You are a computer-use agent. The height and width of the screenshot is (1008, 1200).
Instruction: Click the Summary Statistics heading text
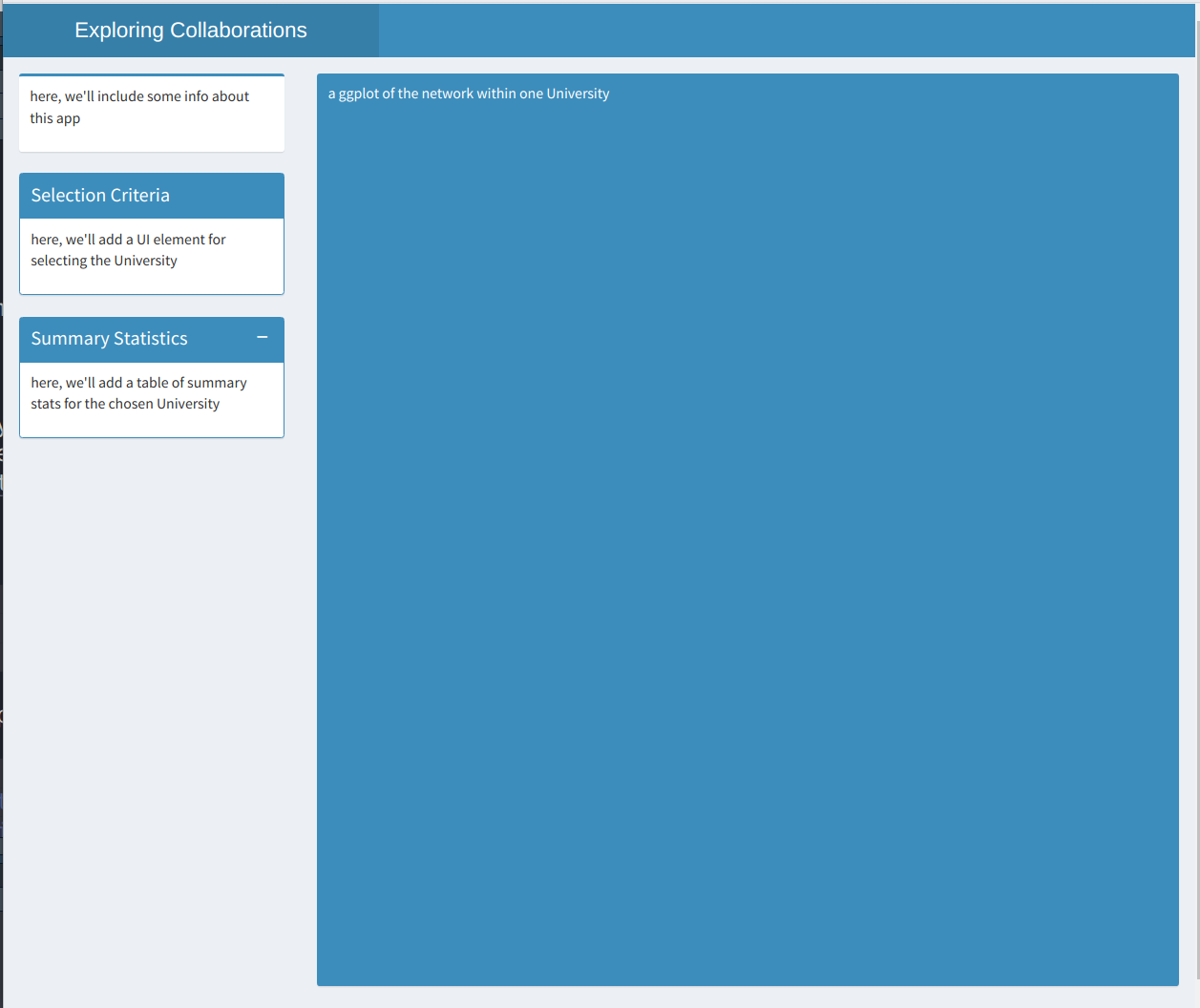pyautogui.click(x=109, y=339)
